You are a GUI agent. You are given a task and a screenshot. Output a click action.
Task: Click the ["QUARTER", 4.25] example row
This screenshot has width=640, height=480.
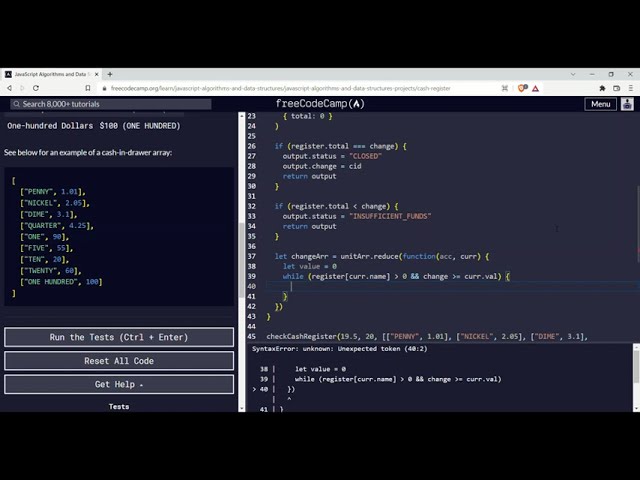[x=57, y=226]
